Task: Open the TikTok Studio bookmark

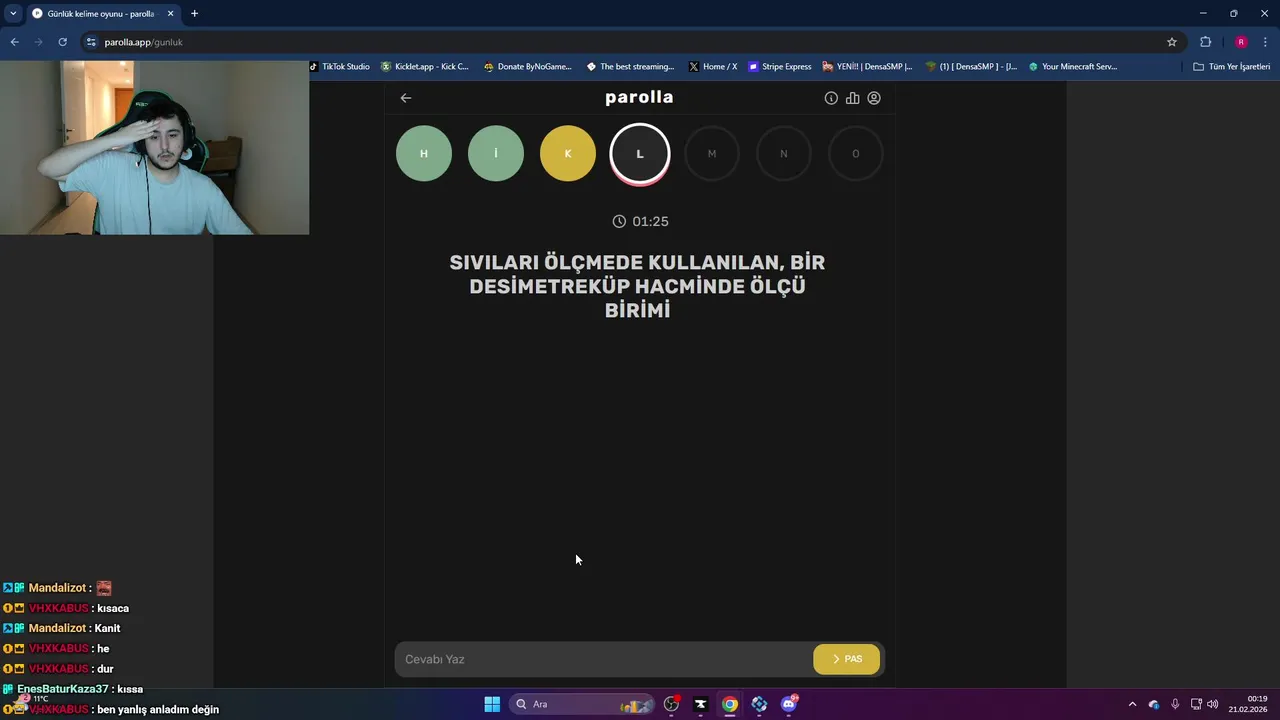Action: 340,67
